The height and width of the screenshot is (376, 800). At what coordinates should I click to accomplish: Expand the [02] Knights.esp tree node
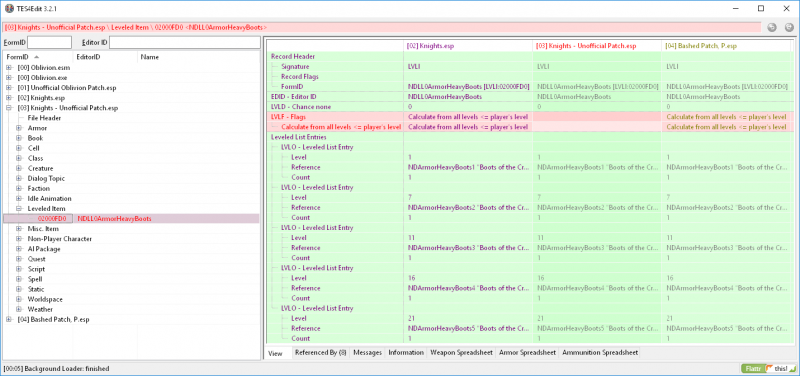[x=9, y=97]
